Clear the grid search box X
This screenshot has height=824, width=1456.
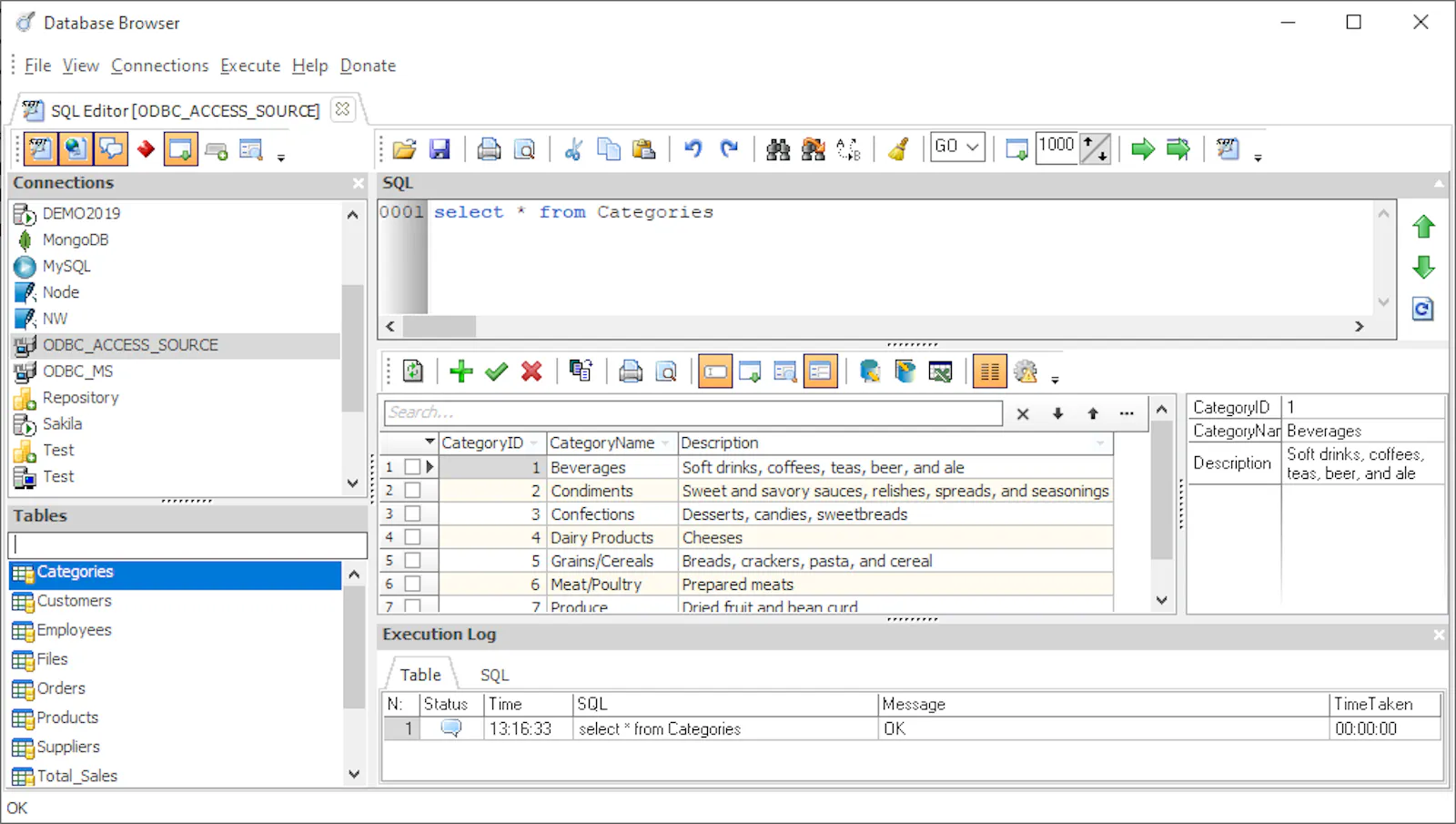(x=1023, y=413)
